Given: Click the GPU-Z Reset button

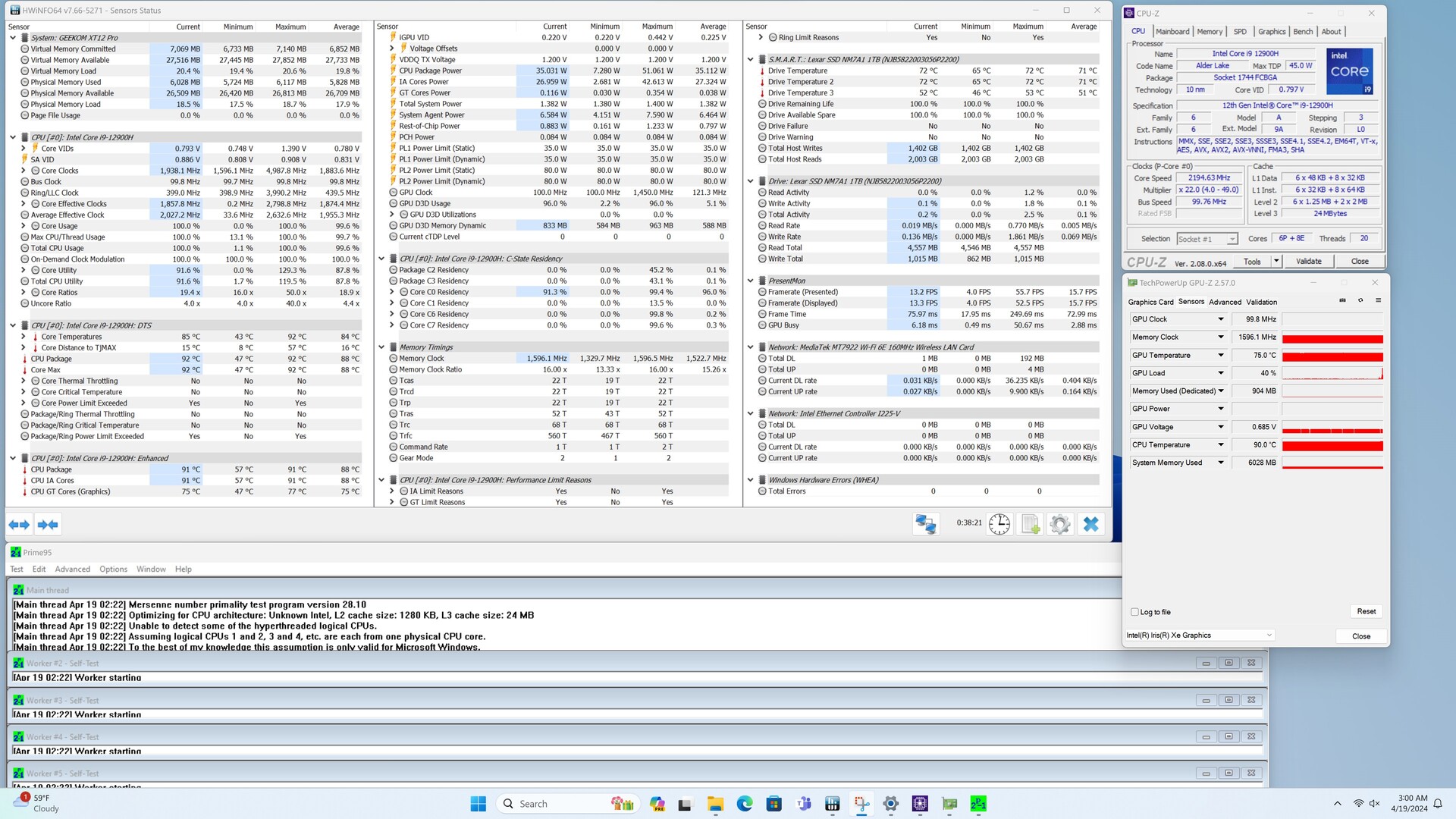Looking at the screenshot, I should (1366, 611).
